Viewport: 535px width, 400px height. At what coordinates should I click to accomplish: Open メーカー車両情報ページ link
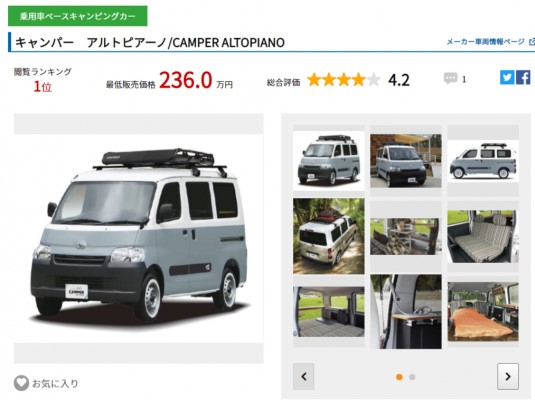pyautogui.click(x=486, y=42)
